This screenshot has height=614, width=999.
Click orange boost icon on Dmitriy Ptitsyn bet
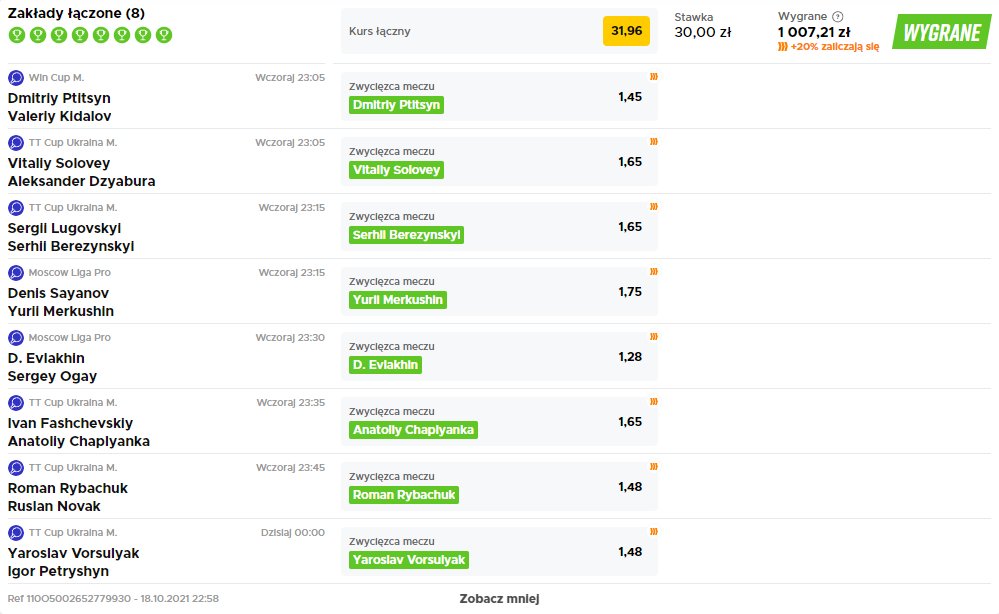(x=654, y=76)
